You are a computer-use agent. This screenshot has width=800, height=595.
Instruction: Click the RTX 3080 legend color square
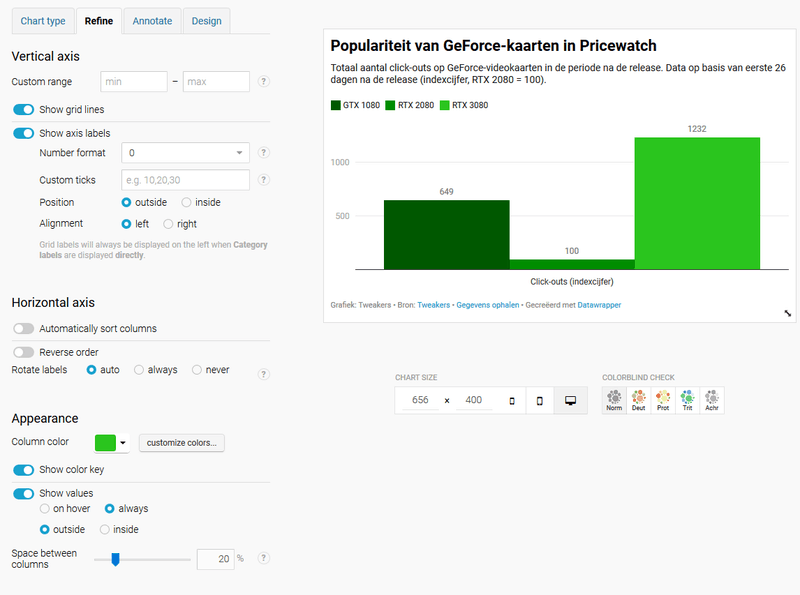tap(444, 105)
